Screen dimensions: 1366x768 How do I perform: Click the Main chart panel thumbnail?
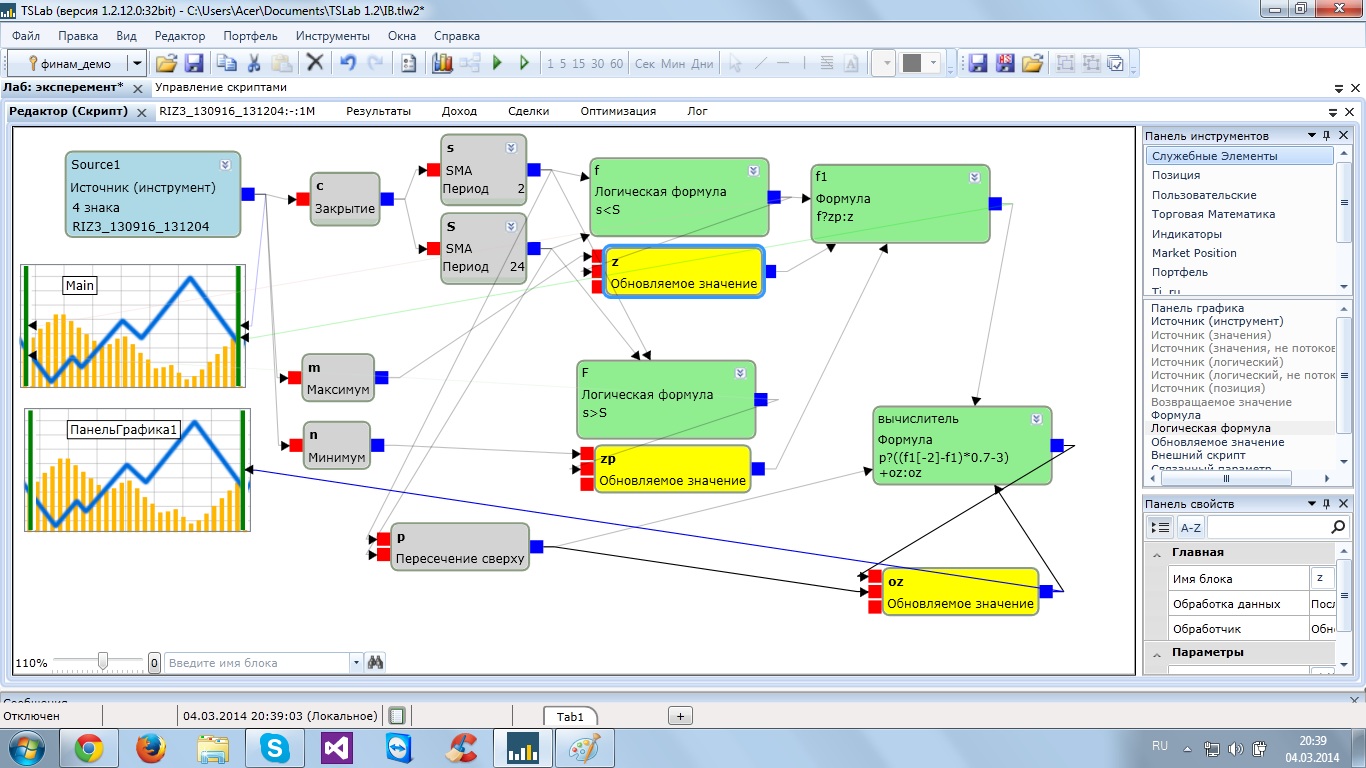[x=133, y=326]
